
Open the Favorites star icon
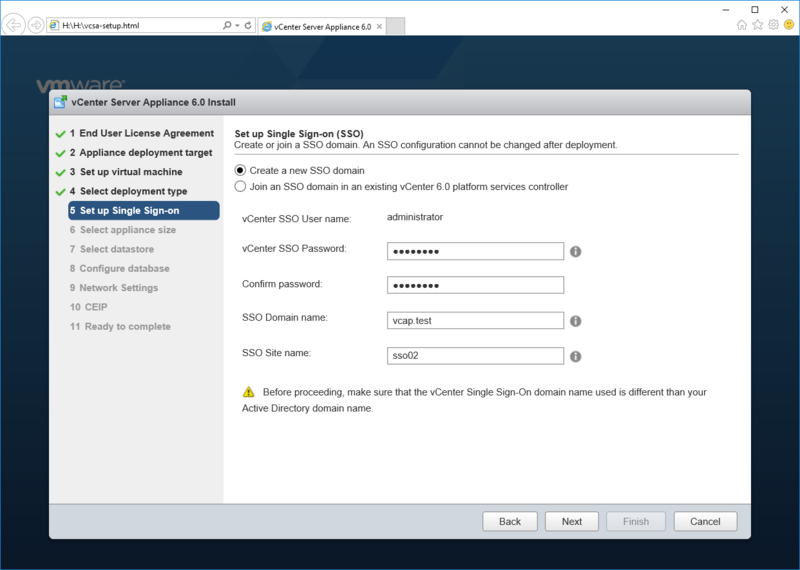(758, 25)
